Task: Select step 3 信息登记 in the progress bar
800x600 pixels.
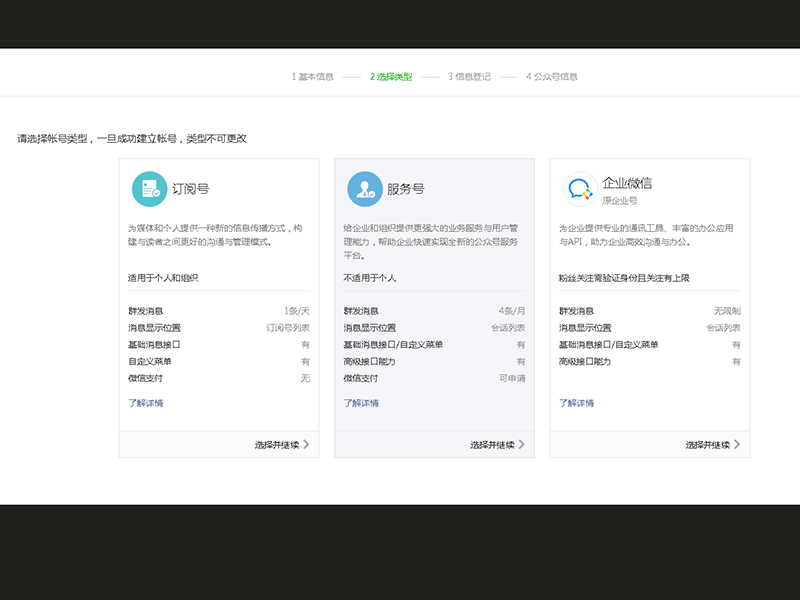Action: [x=471, y=75]
